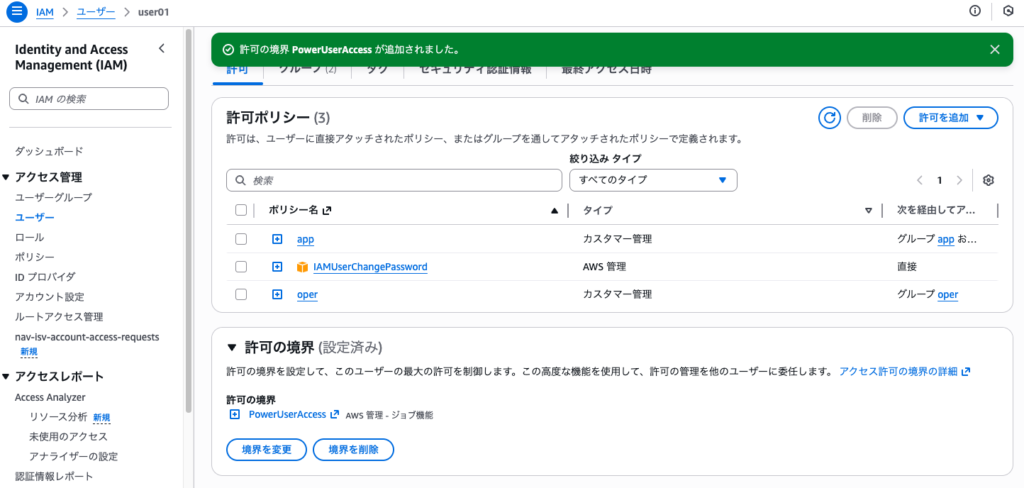Click the next page arrow in pagination
Viewport: 1024px width, 488px height.
click(960, 180)
